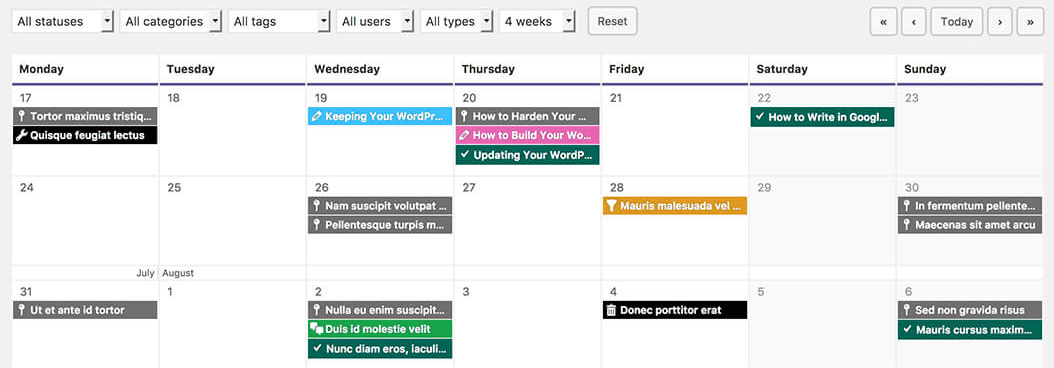Expand the All tags dropdown
1054x368 pixels.
click(280, 22)
